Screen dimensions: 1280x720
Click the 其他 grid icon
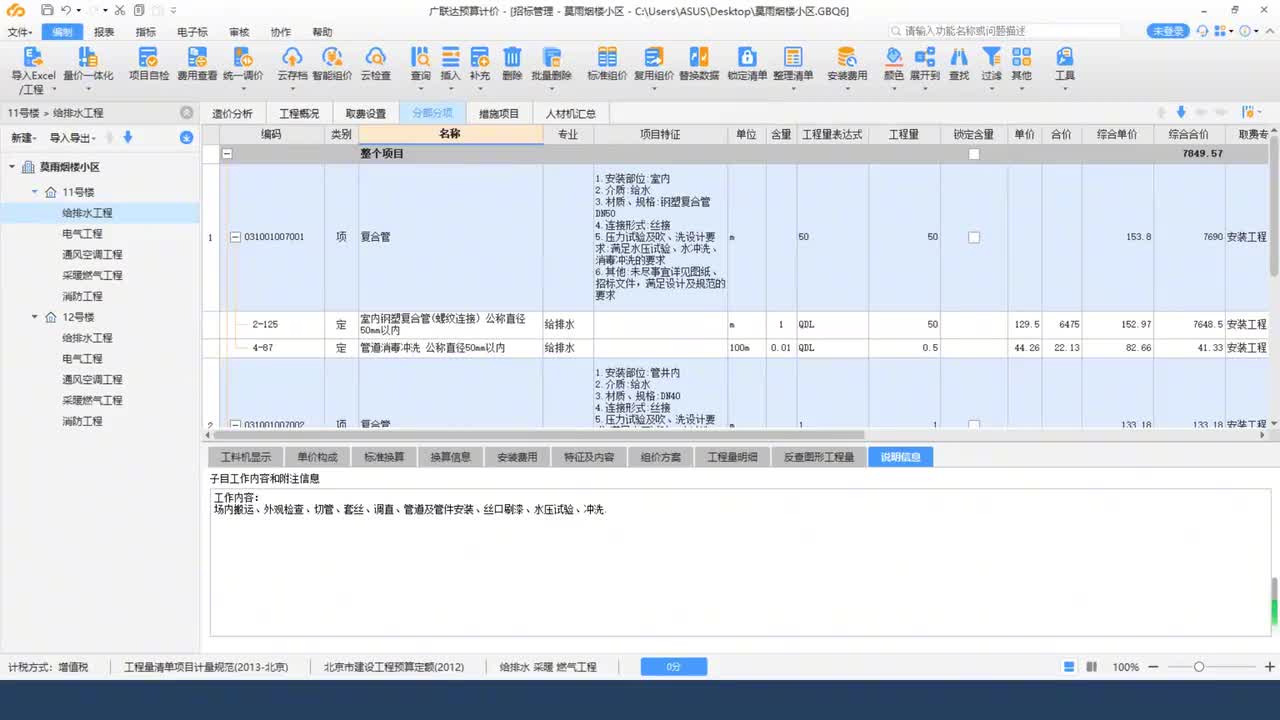coord(1021,57)
